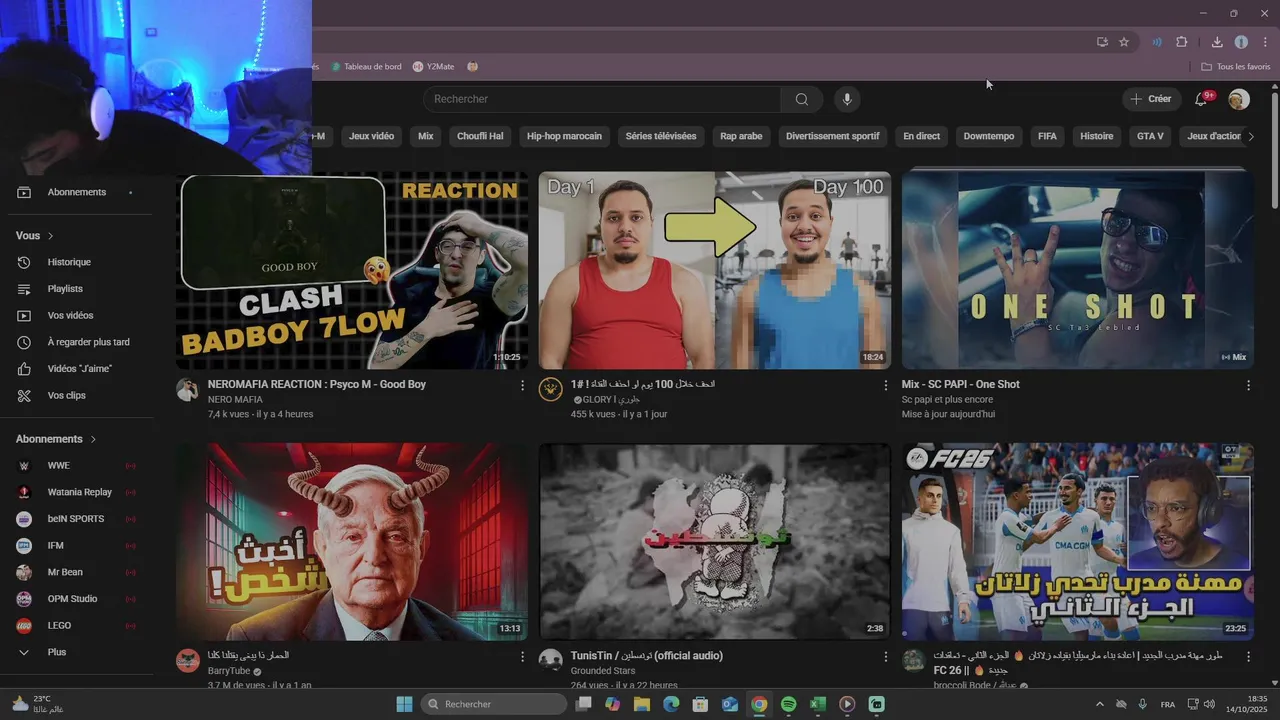Image resolution: width=1280 pixels, height=720 pixels.
Task: Expand the Abonnements section heading
Action: [x=56, y=439]
